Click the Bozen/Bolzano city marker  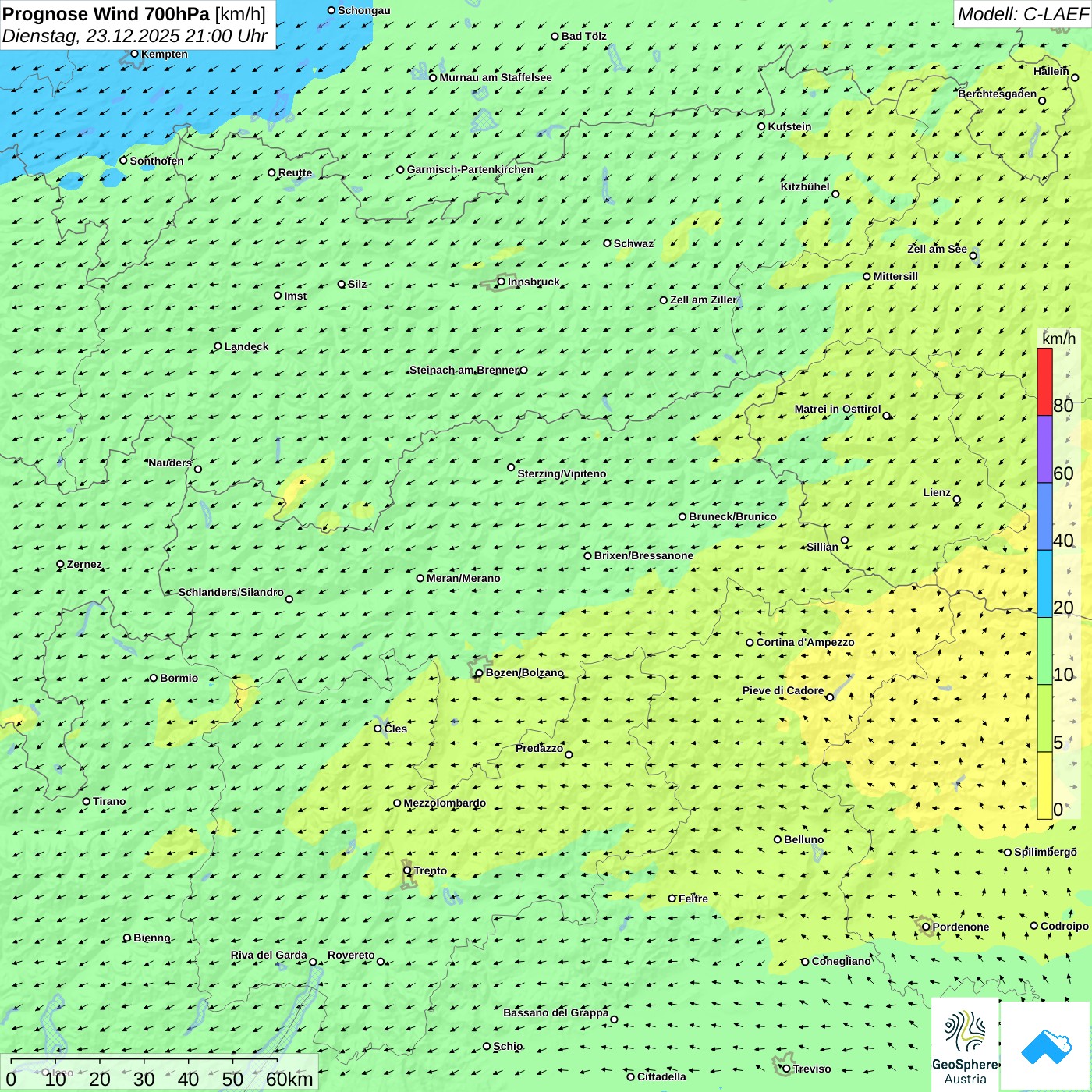480,673
